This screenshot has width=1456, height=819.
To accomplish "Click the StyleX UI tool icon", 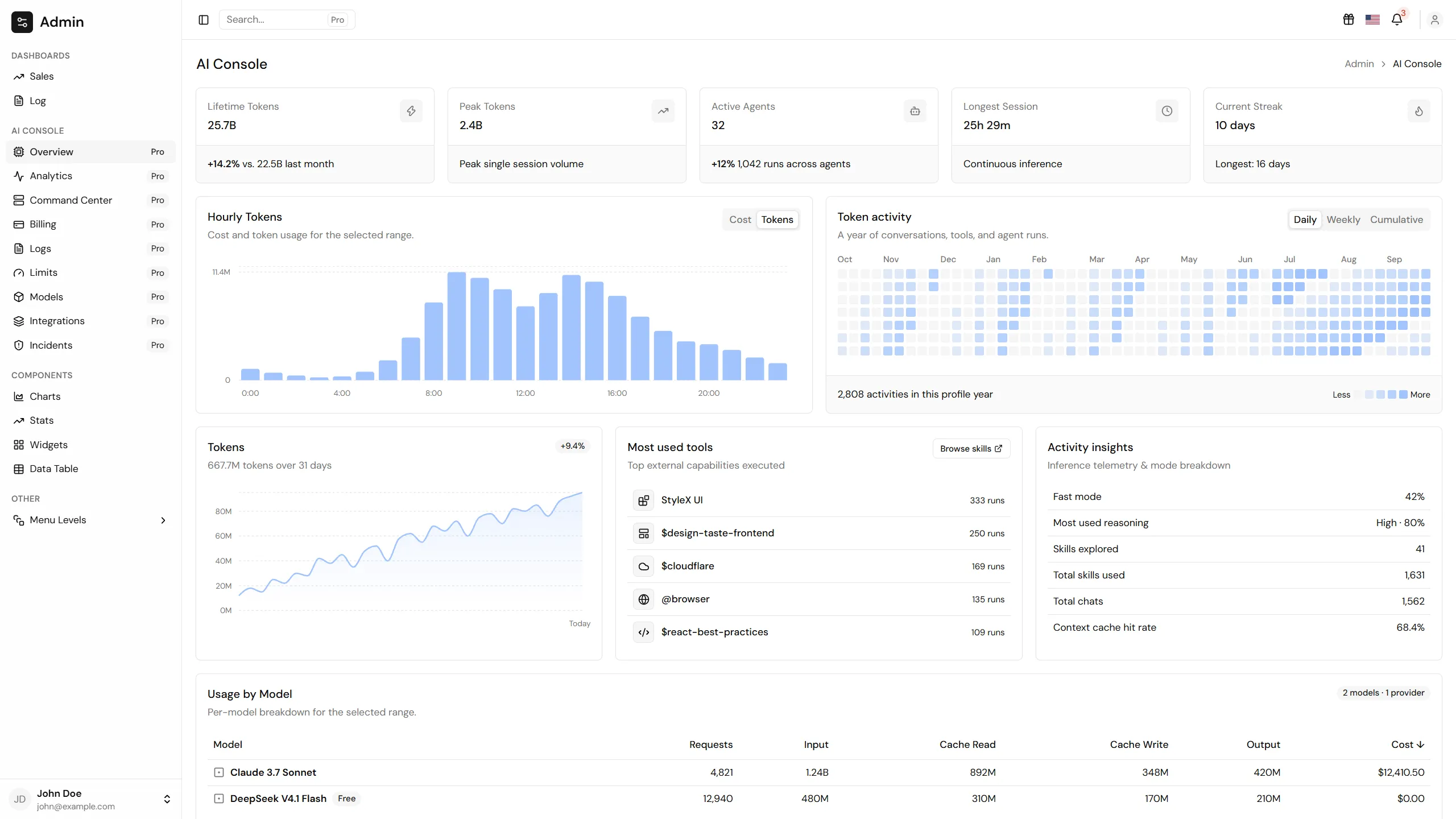I will pos(644,500).
